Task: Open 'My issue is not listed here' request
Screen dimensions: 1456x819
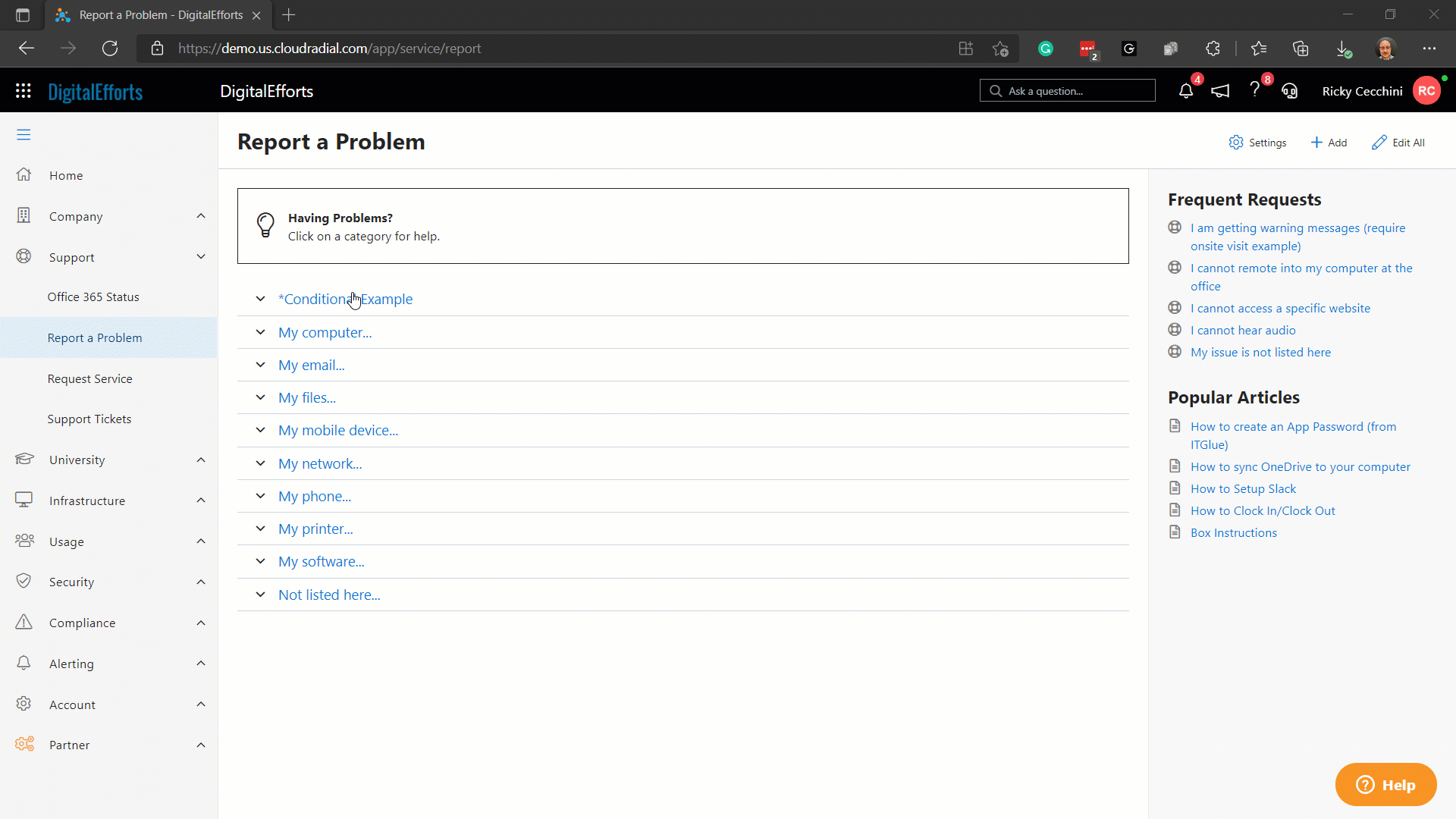Action: pyautogui.click(x=1260, y=353)
